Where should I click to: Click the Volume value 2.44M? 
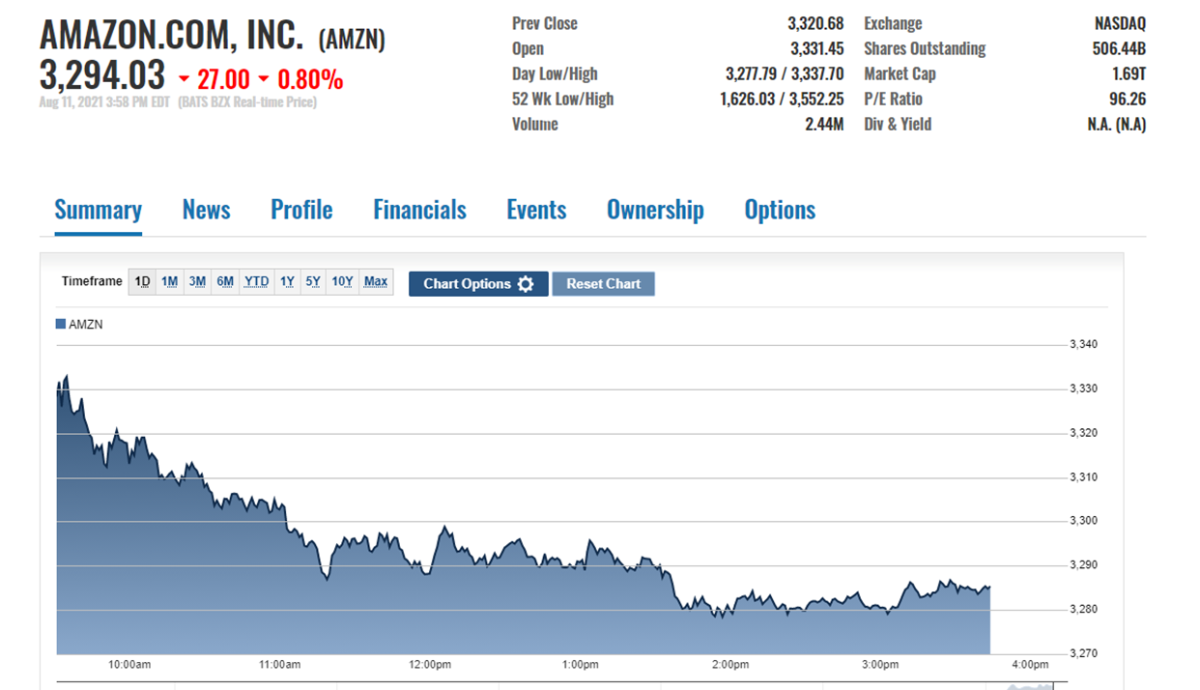(x=824, y=124)
